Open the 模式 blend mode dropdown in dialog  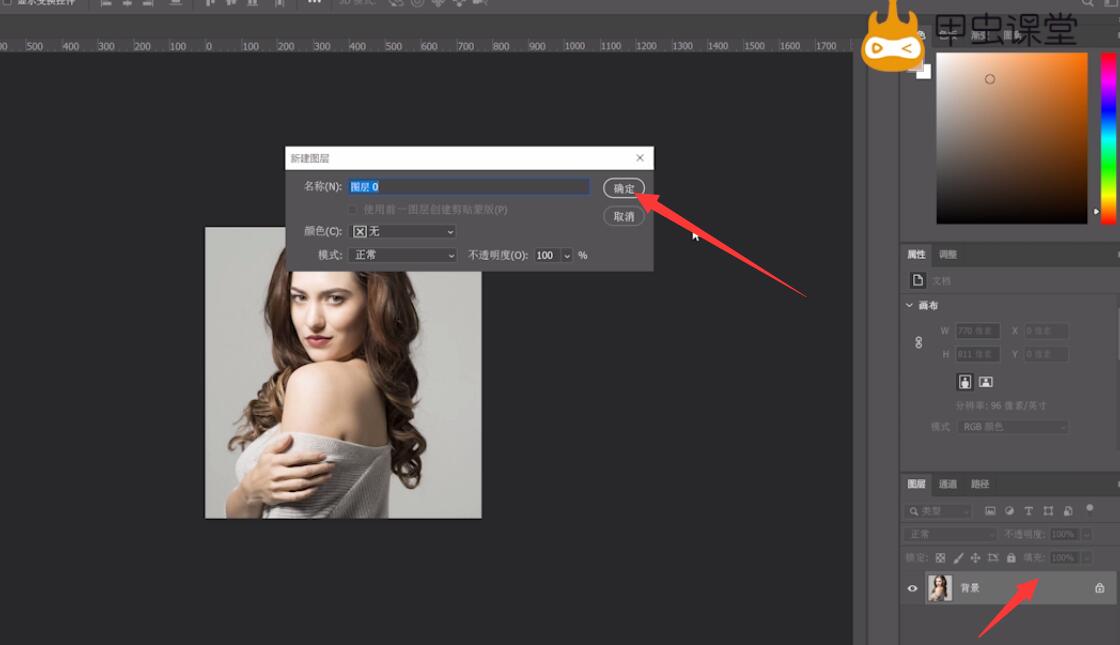coord(402,256)
